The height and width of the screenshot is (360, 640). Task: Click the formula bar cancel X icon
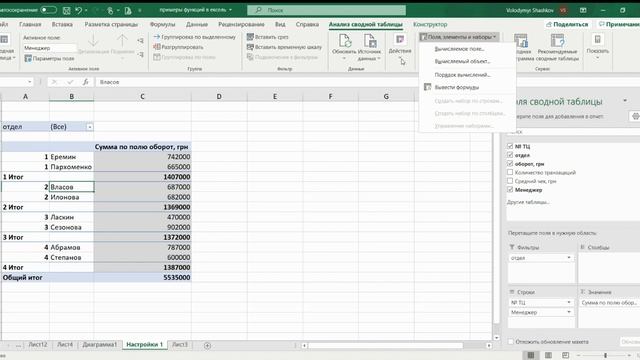[53, 82]
